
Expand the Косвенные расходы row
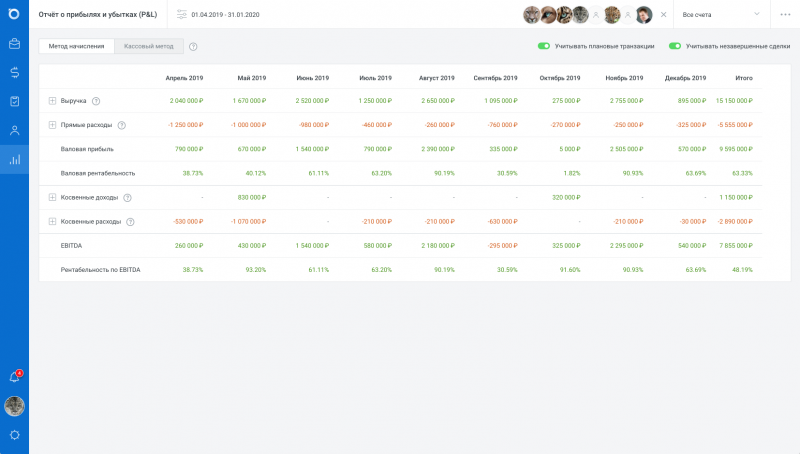pyautogui.click(x=52, y=221)
